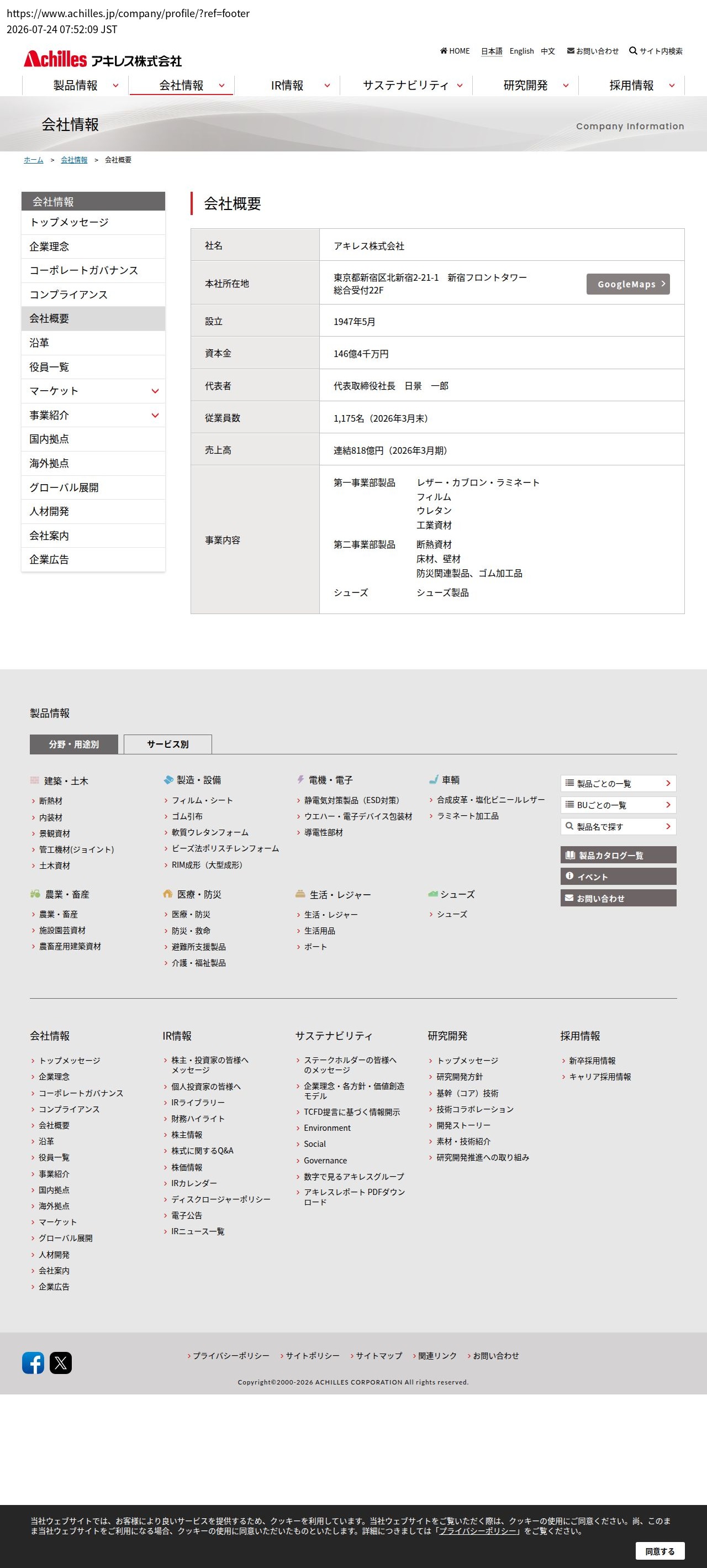The height and width of the screenshot is (1568, 707).
Task: Click the 医療・防災 house icon
Action: click(x=168, y=894)
